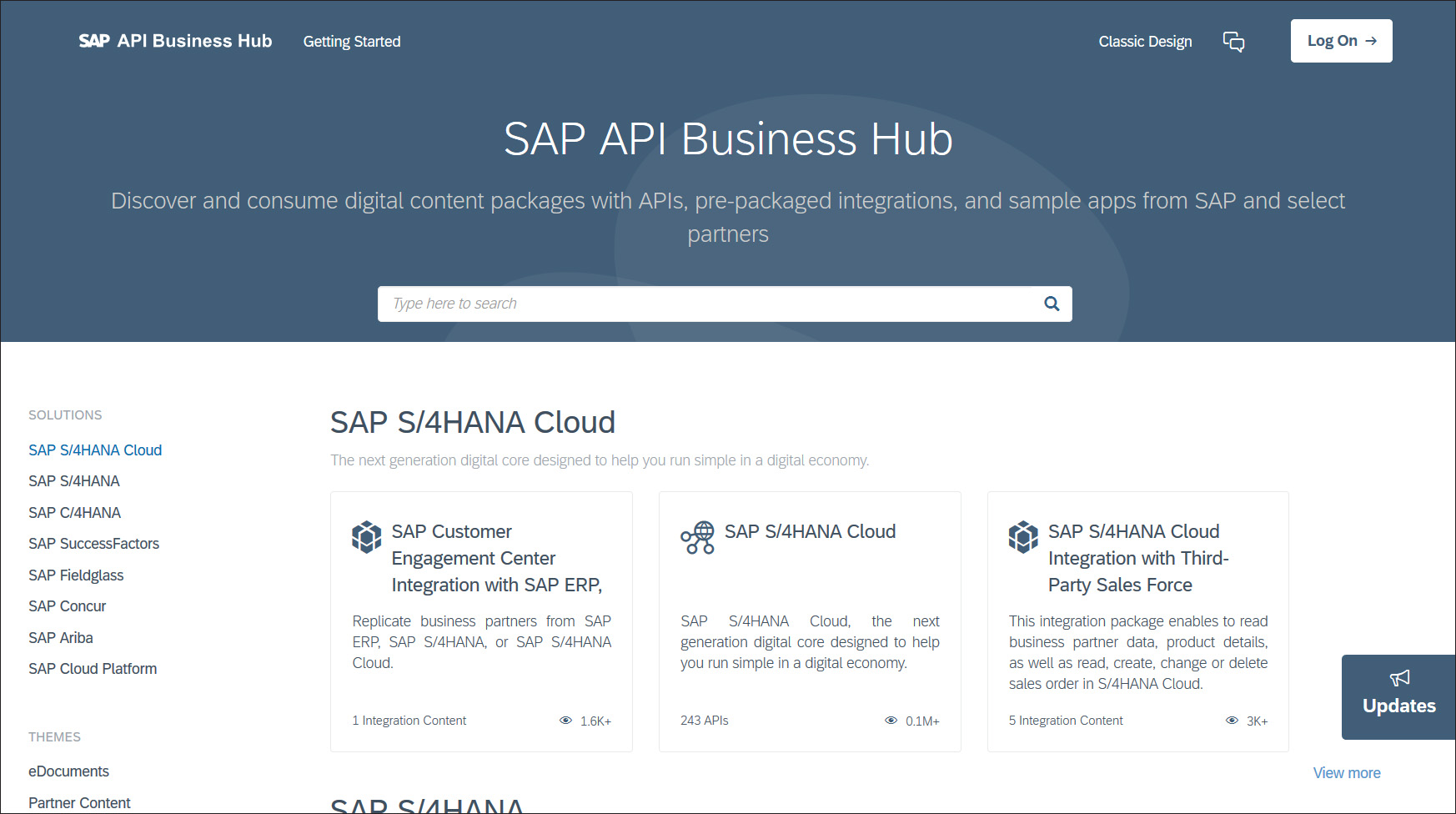Open S/4HANA Cloud Integration with Third-Party Sales Force title
This screenshot has width=1456, height=814.
tap(1138, 558)
